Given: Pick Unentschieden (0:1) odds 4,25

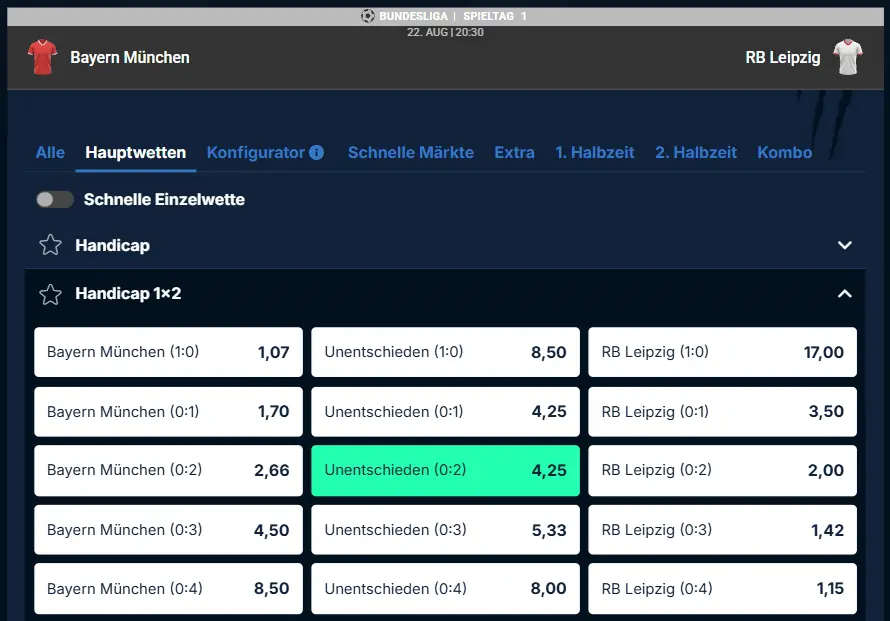Looking at the screenshot, I should [x=446, y=412].
